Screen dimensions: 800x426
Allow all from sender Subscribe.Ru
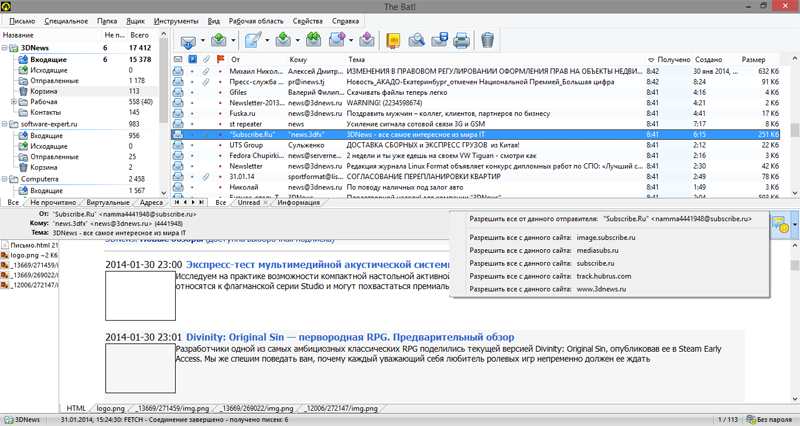pyautogui.click(x=610, y=219)
